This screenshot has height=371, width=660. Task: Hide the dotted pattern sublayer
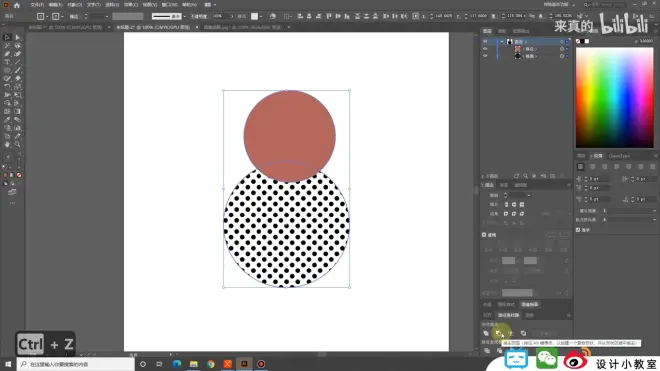[485, 56]
